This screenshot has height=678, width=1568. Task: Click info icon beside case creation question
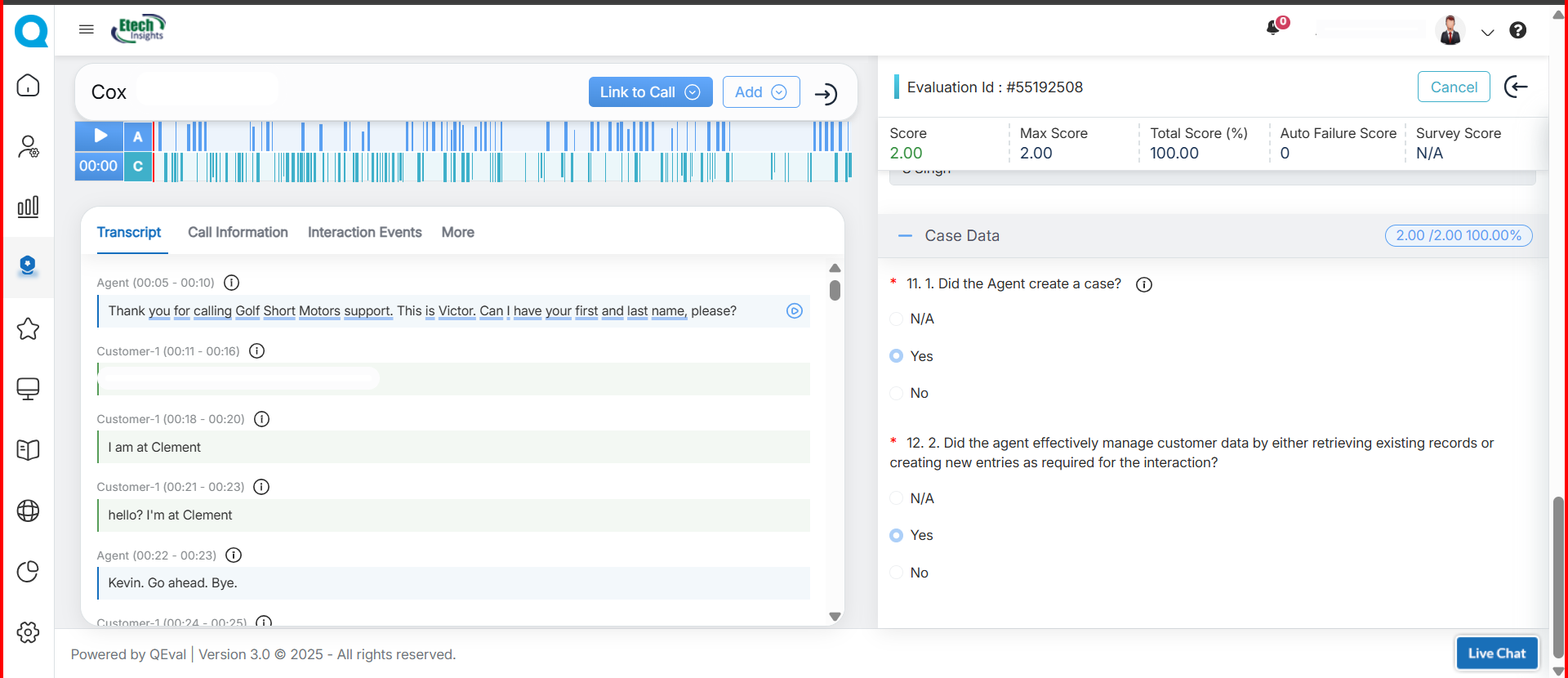point(1144,284)
